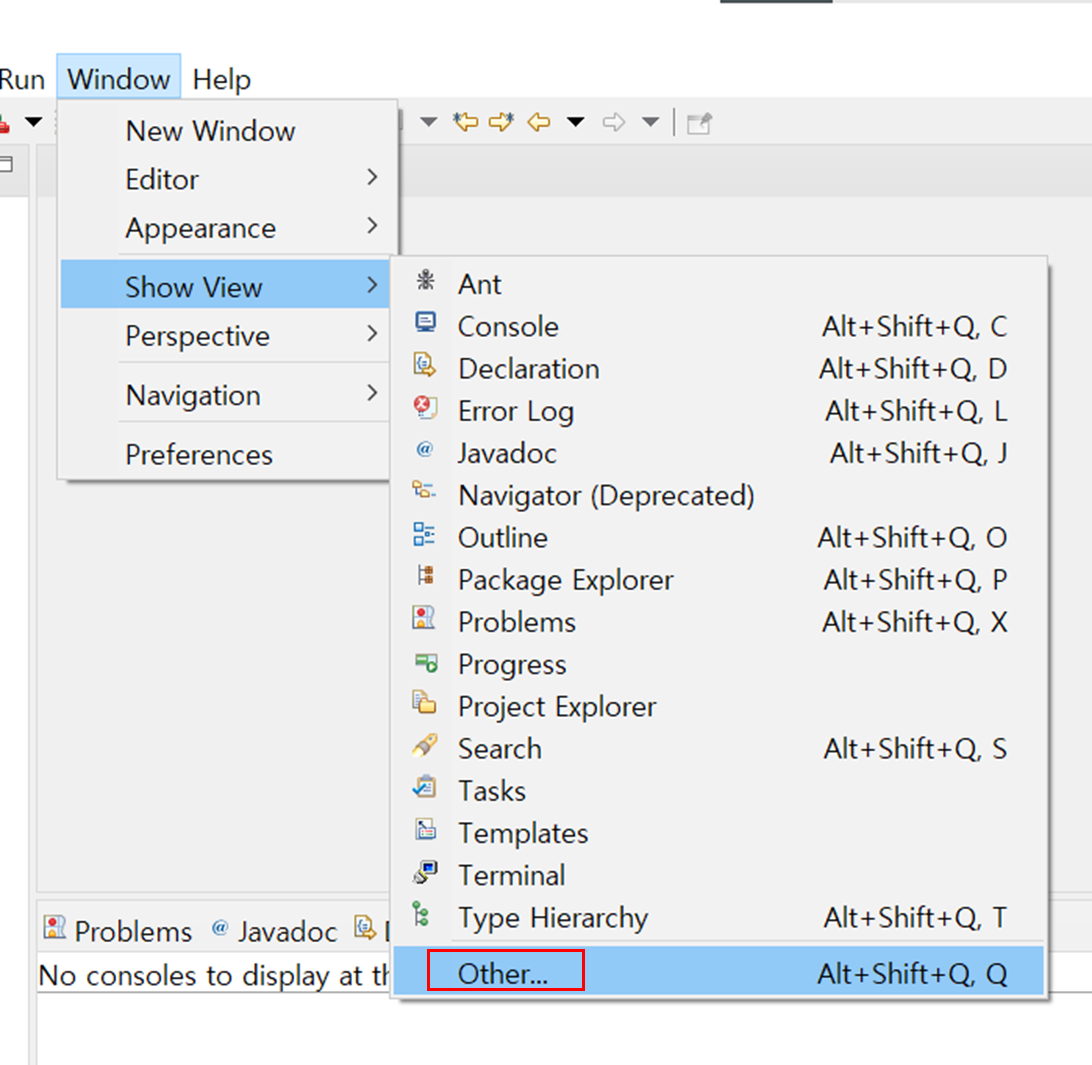
Task: Click the Type Hierarchy icon
Action: (421, 914)
